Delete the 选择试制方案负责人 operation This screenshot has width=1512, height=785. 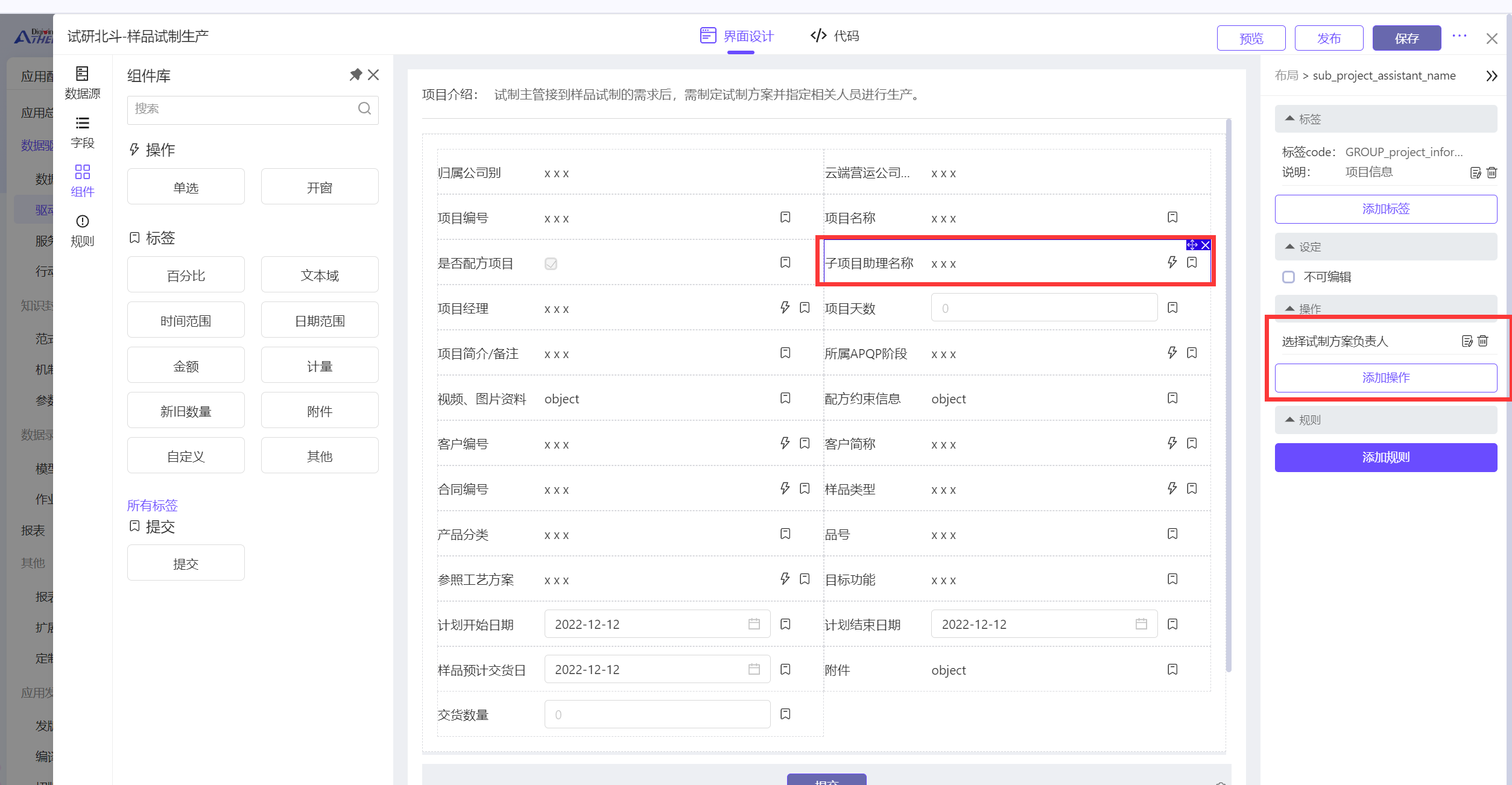[1483, 341]
